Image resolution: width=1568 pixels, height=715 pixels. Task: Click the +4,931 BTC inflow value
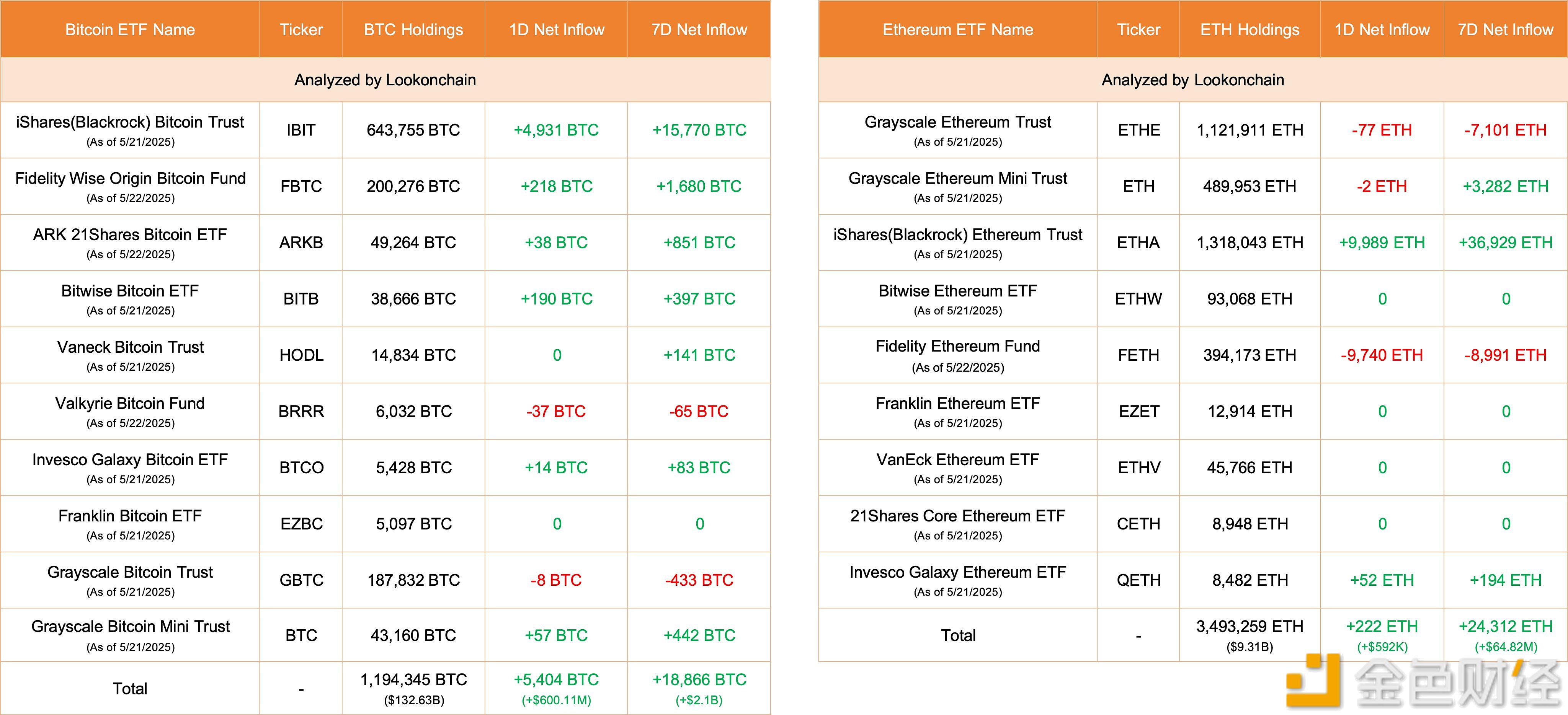(x=556, y=130)
